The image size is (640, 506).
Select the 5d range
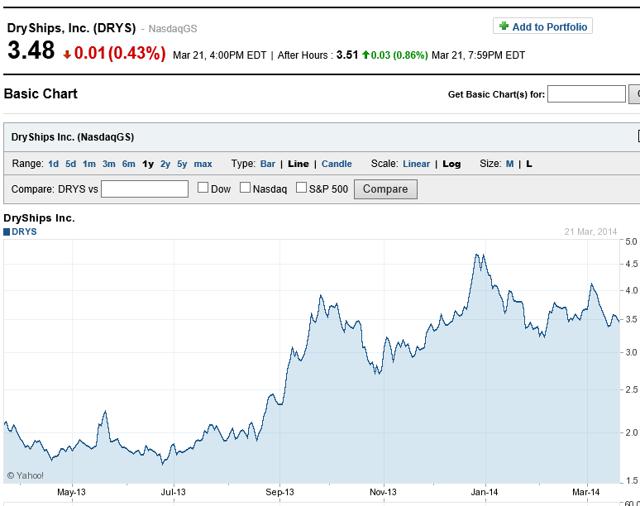pyautogui.click(x=71, y=164)
